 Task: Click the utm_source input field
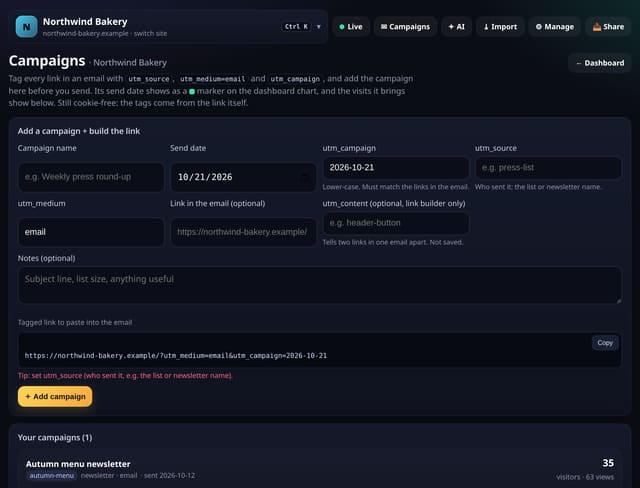[x=548, y=168]
